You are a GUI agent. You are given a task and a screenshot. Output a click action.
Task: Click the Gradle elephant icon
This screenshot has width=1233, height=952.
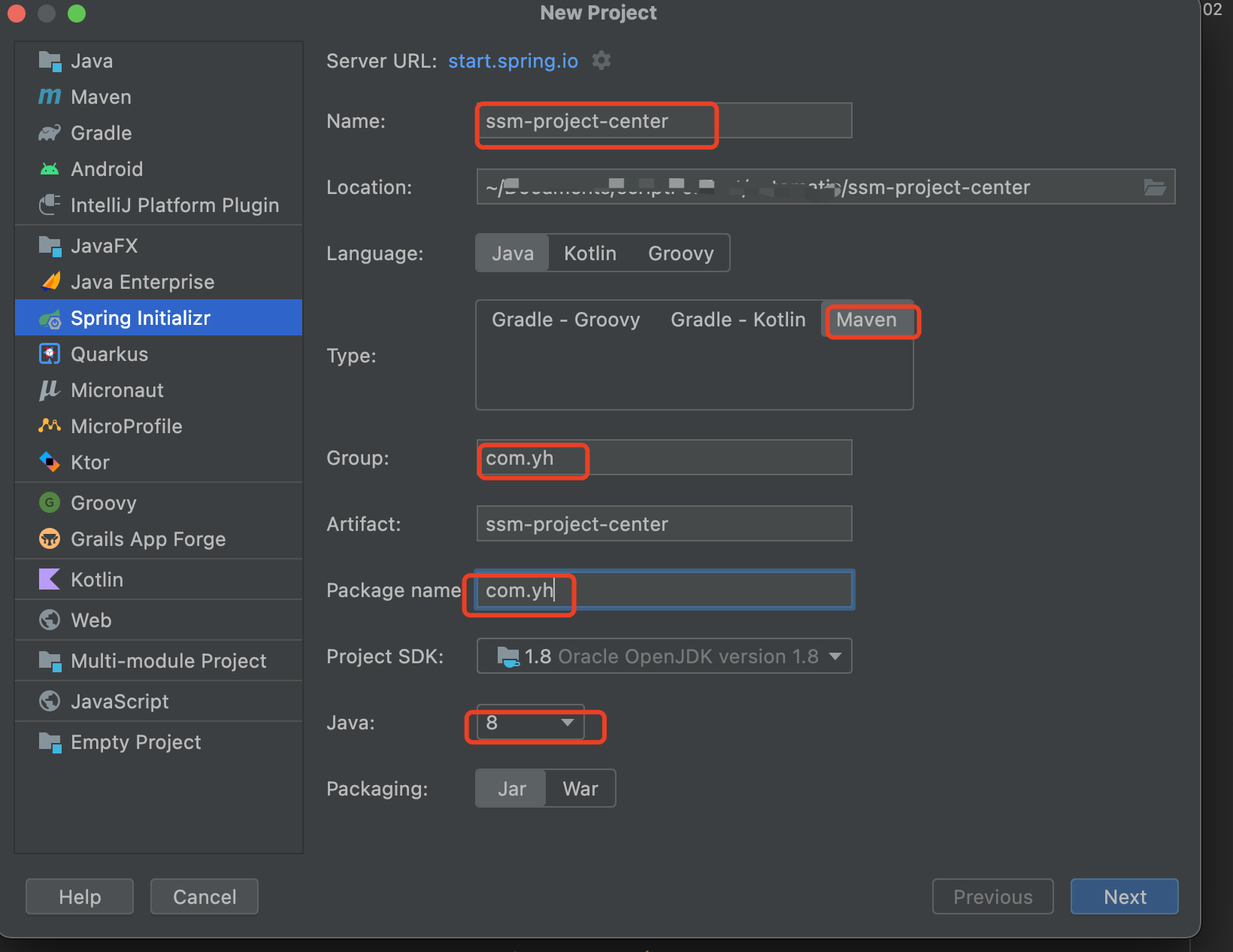(50, 133)
